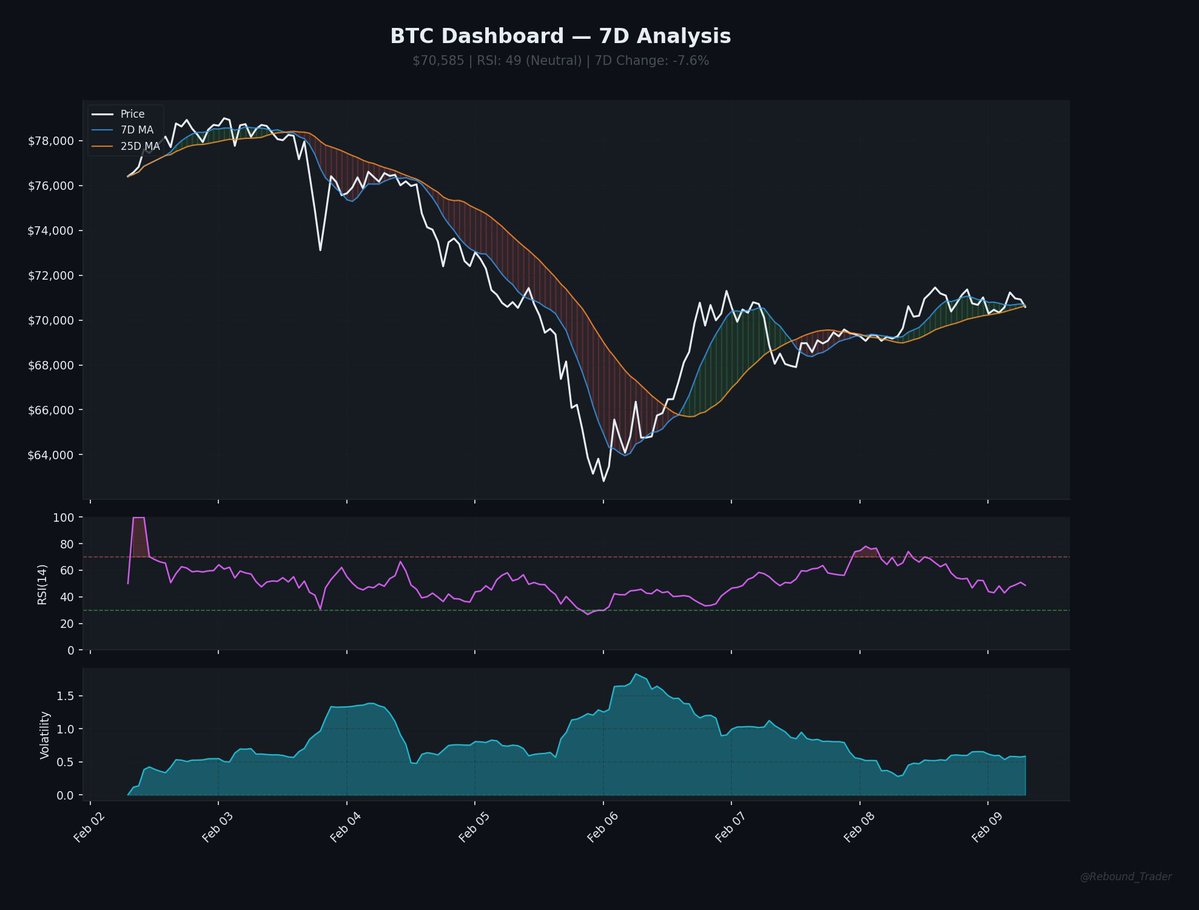
Task: Toggle visibility of the 7D MA series
Action: click(136, 129)
